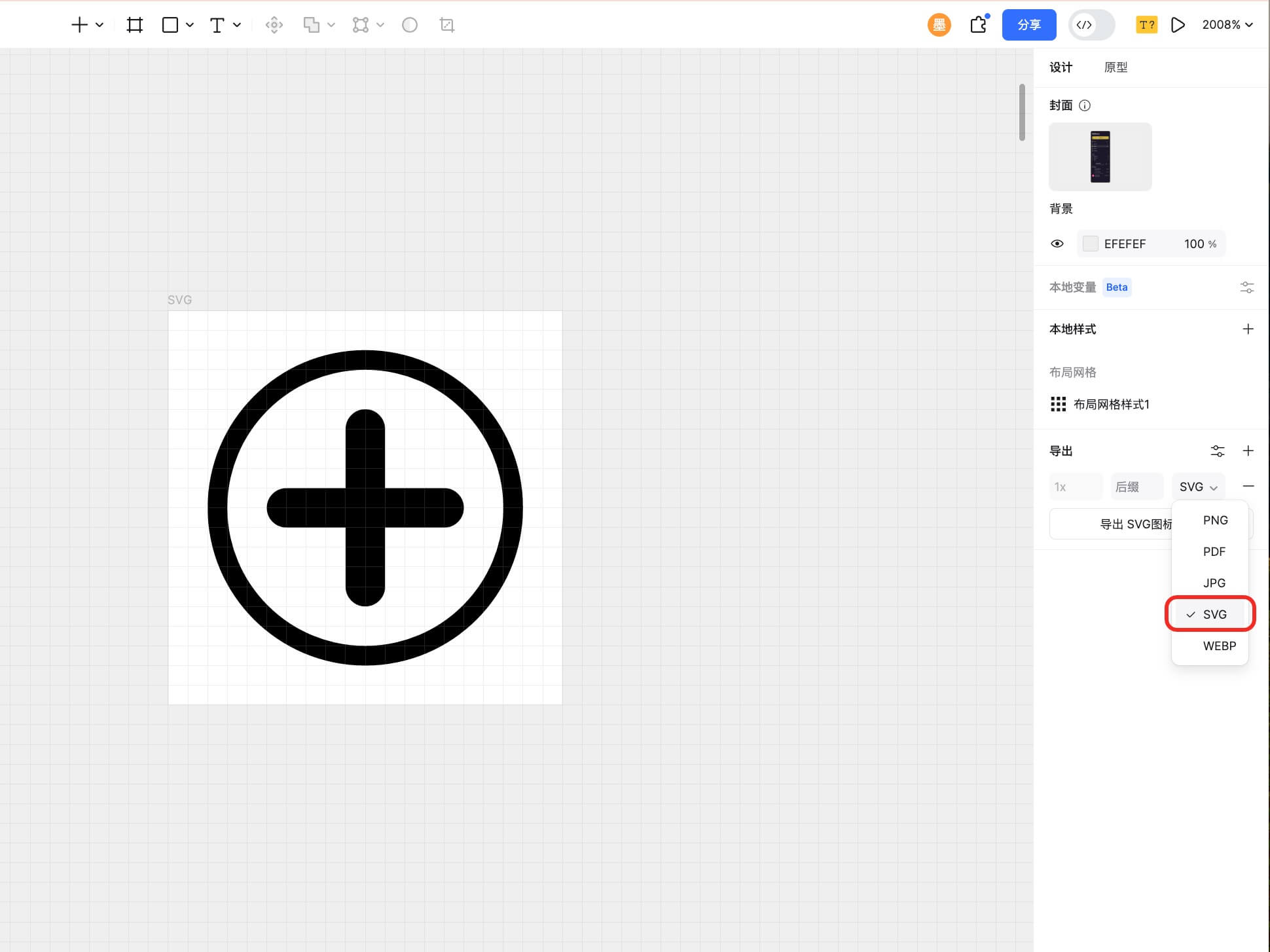
Task: Click the EFEFEF background color swatch
Action: click(x=1090, y=244)
